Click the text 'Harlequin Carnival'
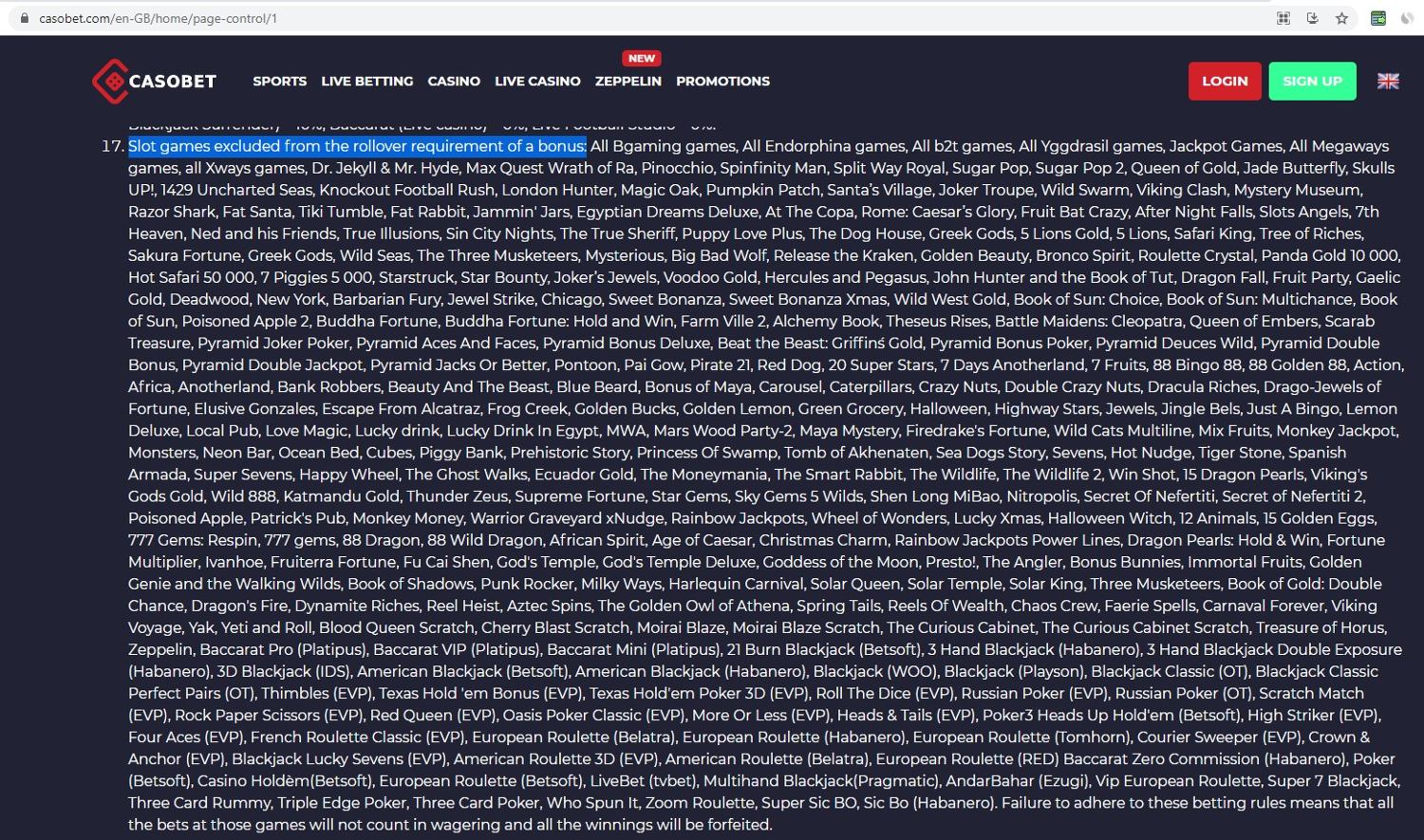The width and height of the screenshot is (1424, 840). tap(738, 583)
